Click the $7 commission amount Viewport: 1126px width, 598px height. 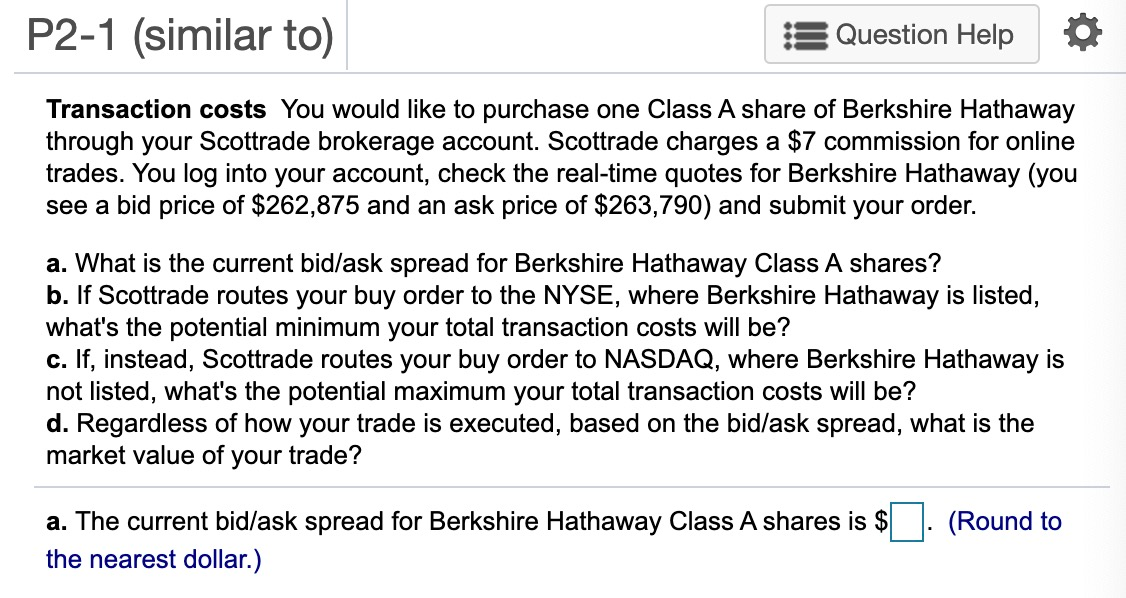pos(801,141)
